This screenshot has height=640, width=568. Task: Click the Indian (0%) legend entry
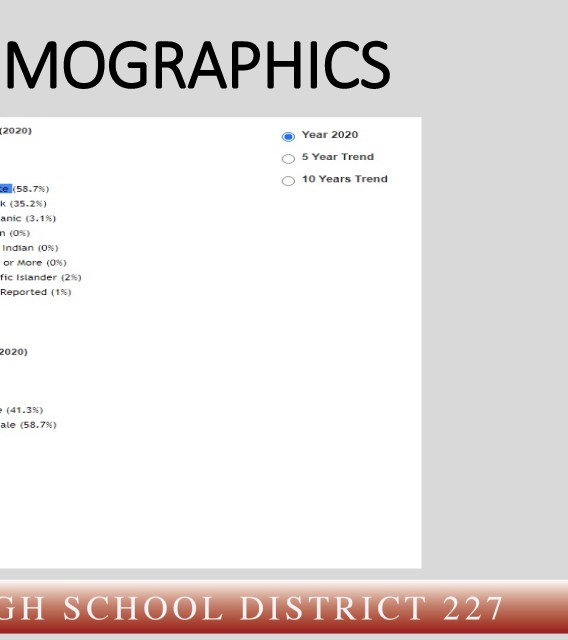[29, 247]
